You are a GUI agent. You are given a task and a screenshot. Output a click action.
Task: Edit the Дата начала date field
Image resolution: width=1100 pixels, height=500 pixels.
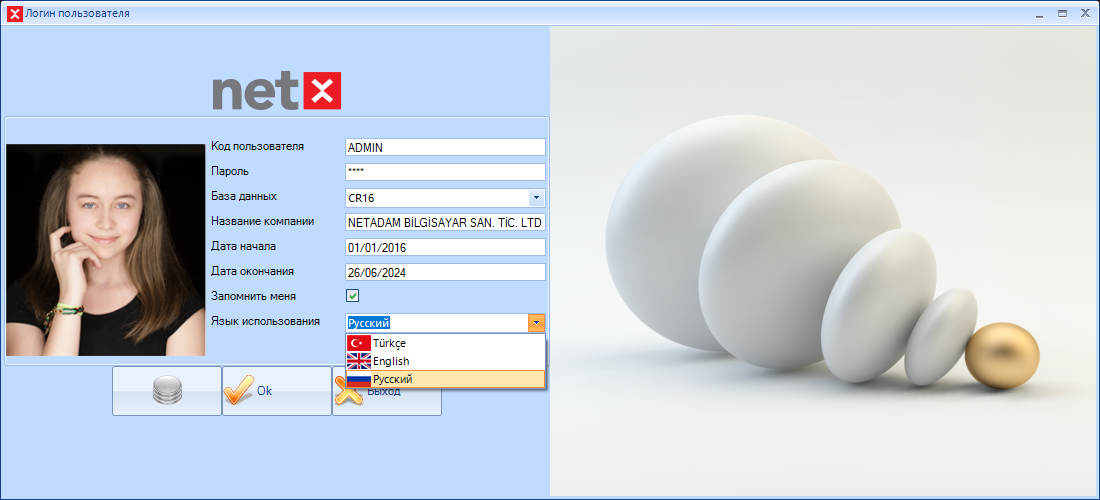pyautogui.click(x=444, y=247)
